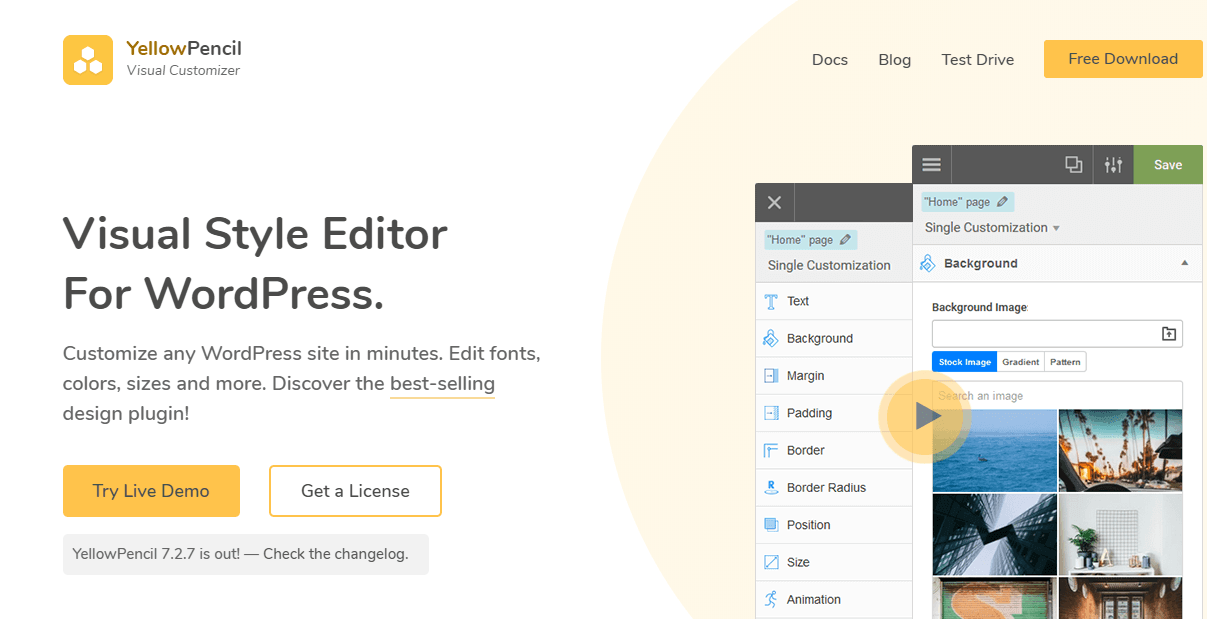Close the left customizer panel with X
1207x619 pixels.
click(x=774, y=203)
